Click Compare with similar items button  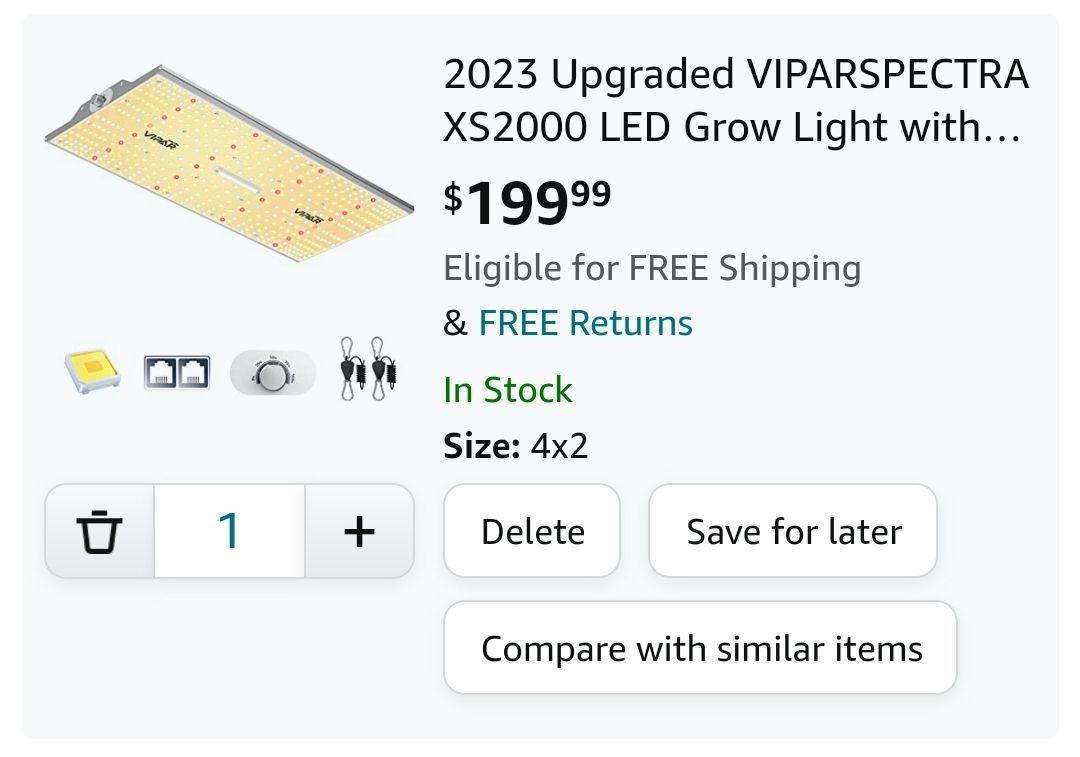700,647
